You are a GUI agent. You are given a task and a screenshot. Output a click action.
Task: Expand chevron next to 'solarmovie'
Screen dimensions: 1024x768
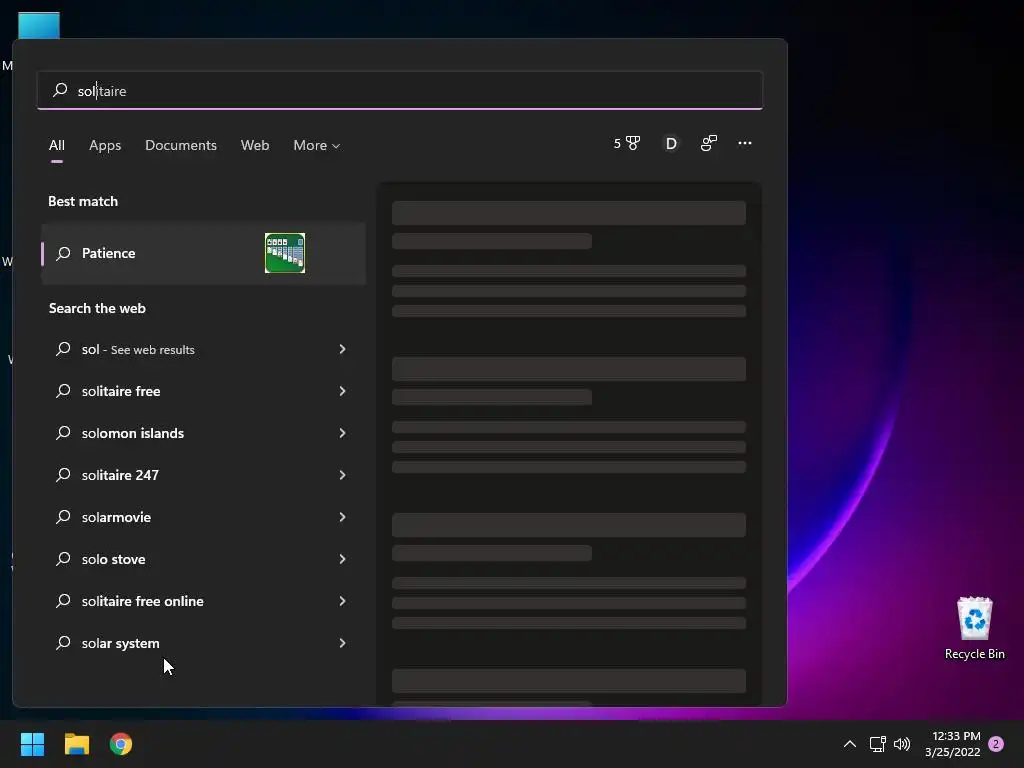pyautogui.click(x=342, y=517)
